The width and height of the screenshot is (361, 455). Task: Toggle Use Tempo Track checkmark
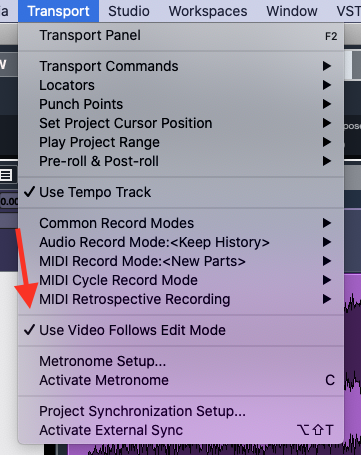pyautogui.click(x=181, y=192)
